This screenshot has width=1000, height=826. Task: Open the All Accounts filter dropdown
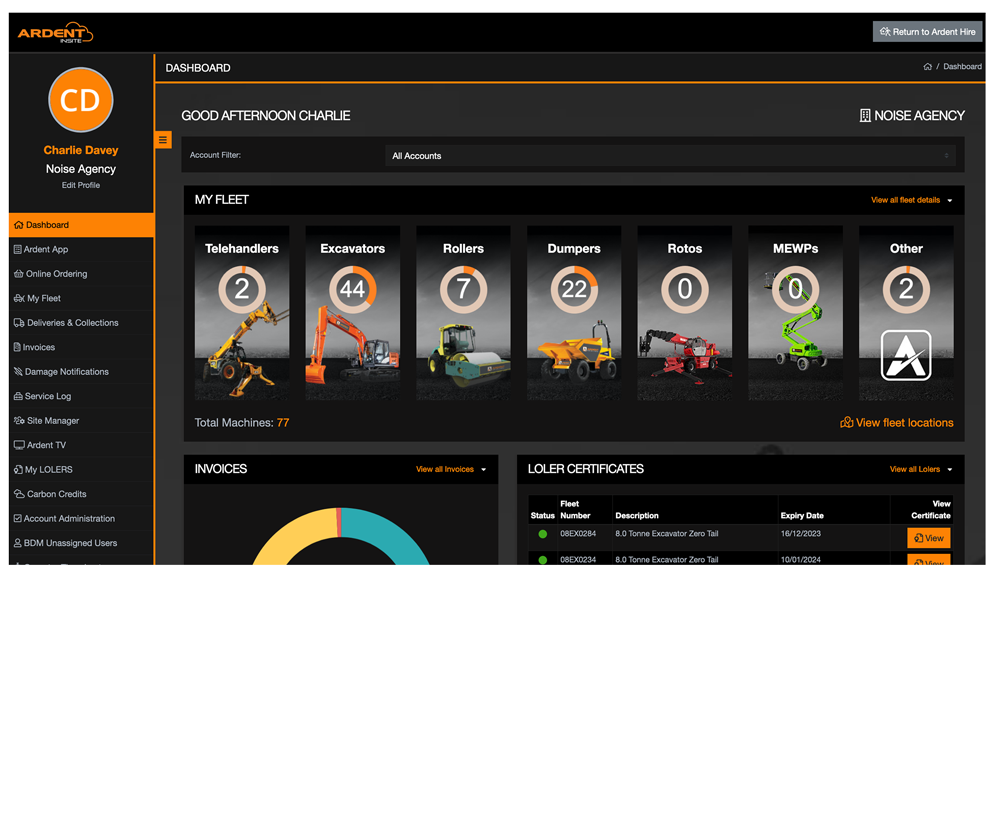click(670, 156)
